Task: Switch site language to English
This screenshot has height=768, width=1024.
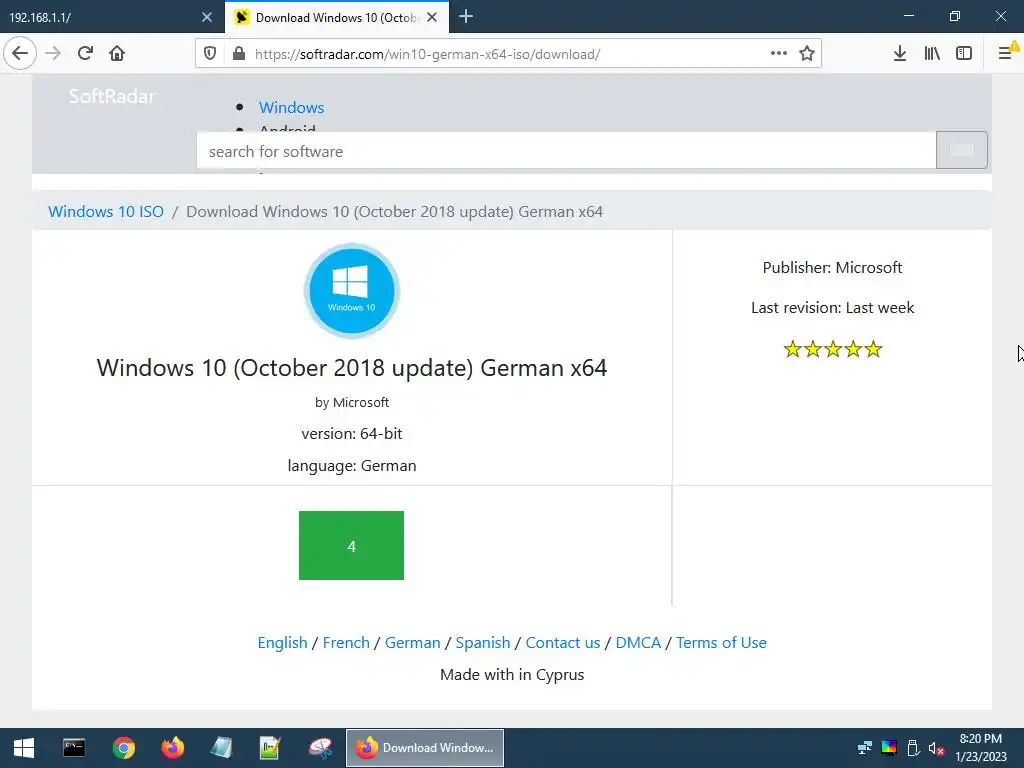Action: 282,643
